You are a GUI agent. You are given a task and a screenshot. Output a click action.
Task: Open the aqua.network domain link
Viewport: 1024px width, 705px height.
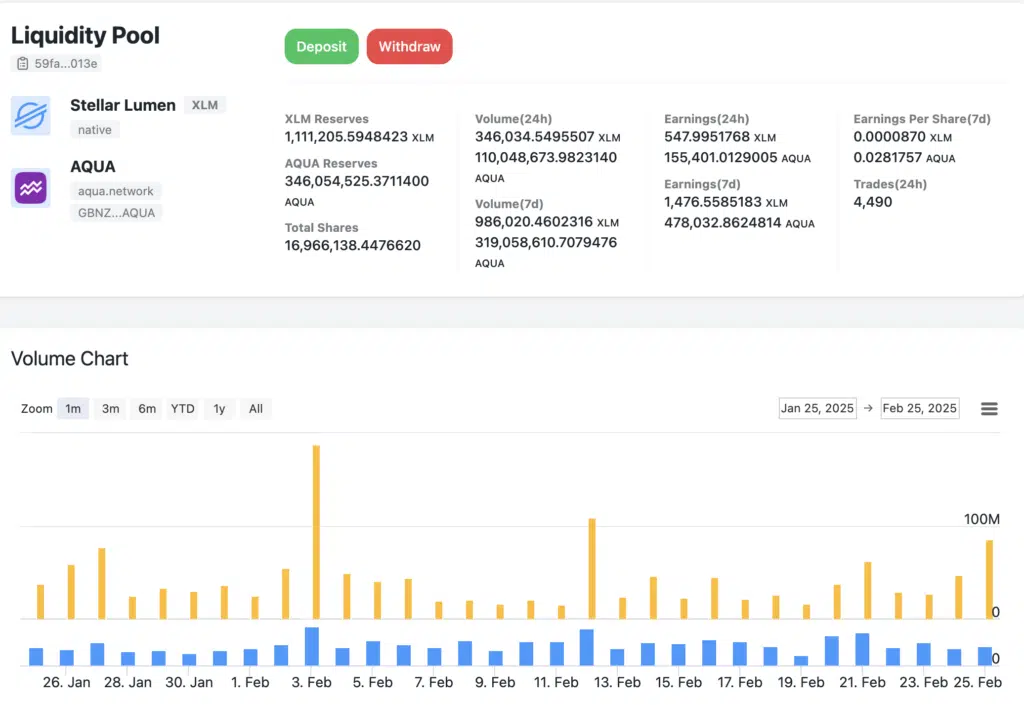tap(116, 191)
